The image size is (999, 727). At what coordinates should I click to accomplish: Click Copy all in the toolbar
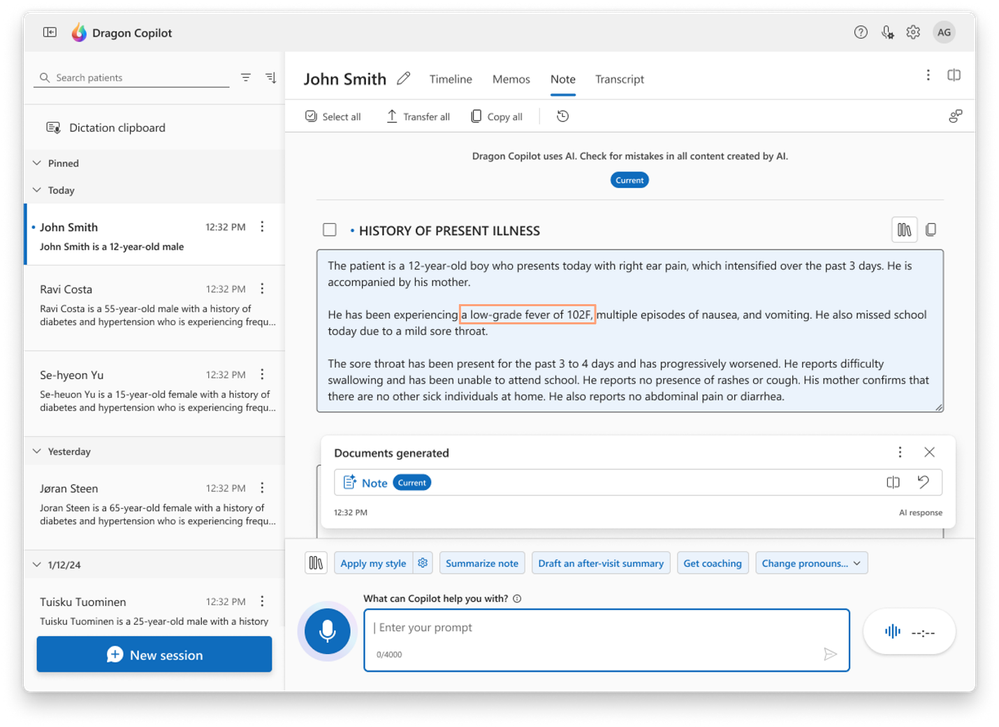496,117
